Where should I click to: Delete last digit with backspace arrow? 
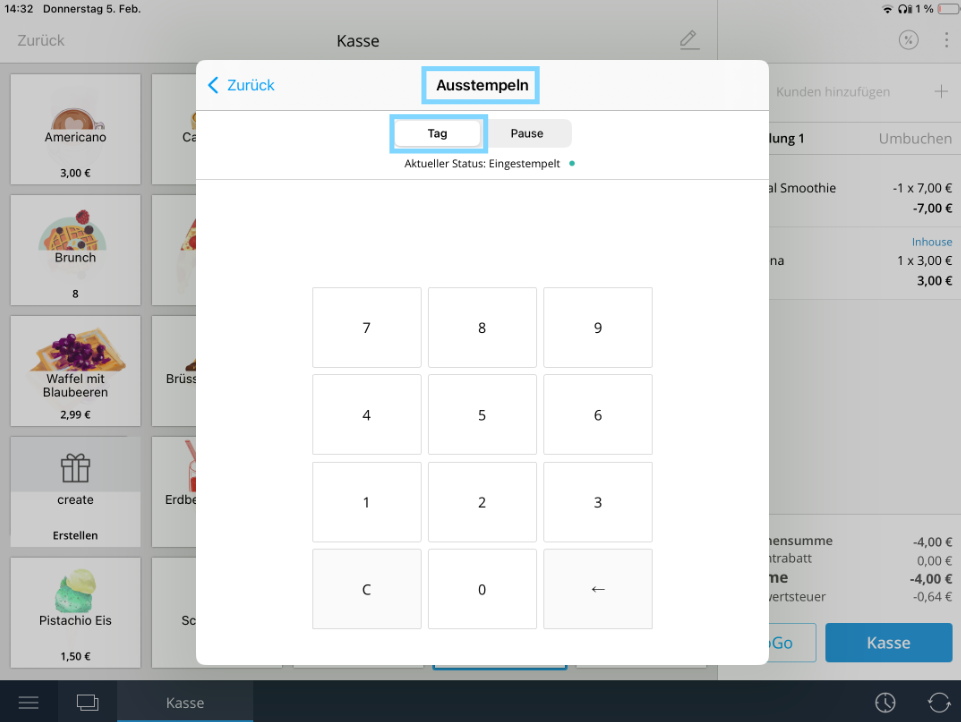click(x=598, y=589)
